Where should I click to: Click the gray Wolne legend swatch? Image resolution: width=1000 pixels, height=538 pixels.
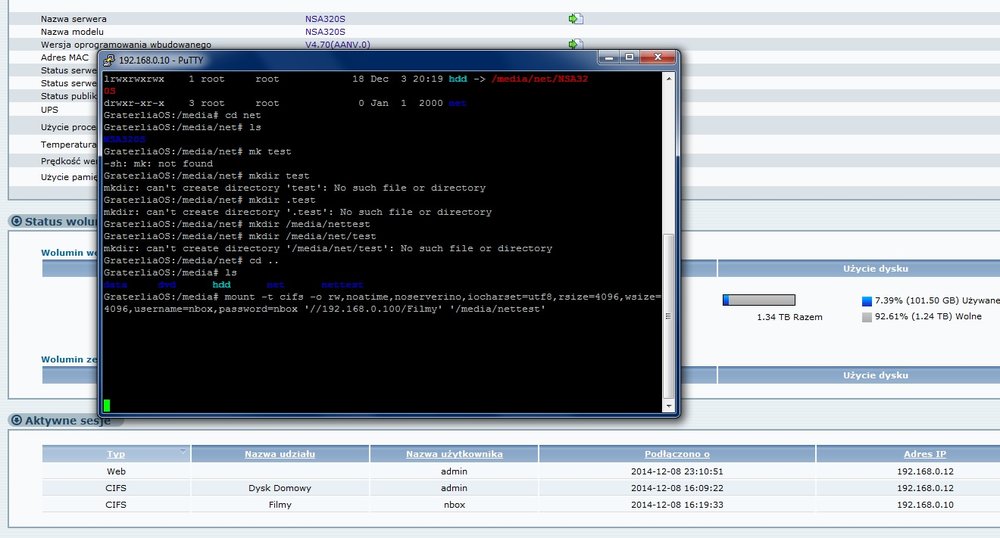(866, 317)
